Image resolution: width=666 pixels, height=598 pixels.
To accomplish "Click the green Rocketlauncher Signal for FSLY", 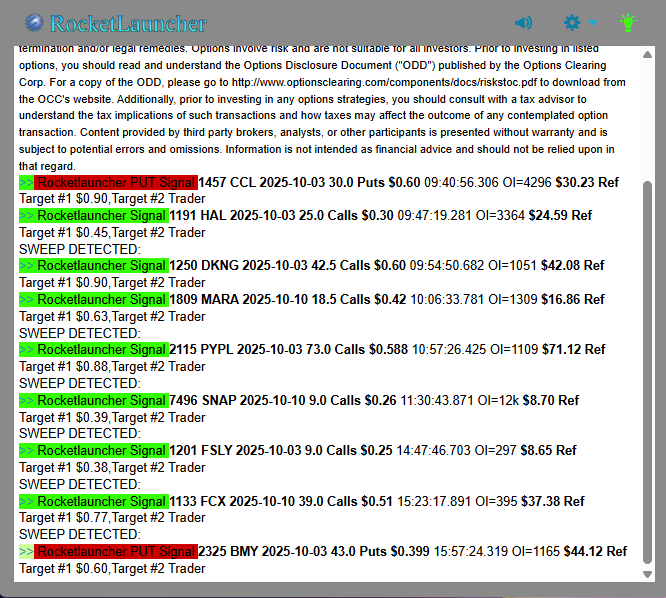I will tap(101, 451).
